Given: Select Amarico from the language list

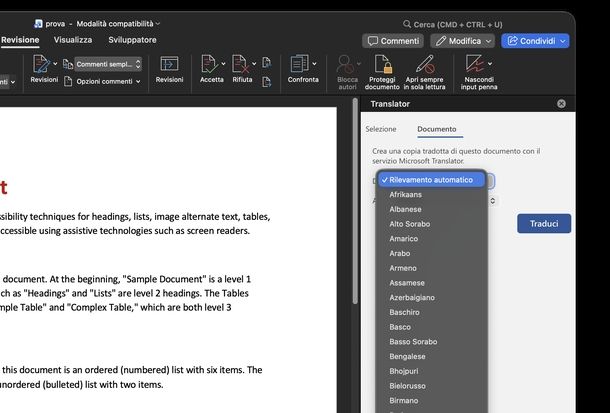Looking at the screenshot, I should 431,239.
